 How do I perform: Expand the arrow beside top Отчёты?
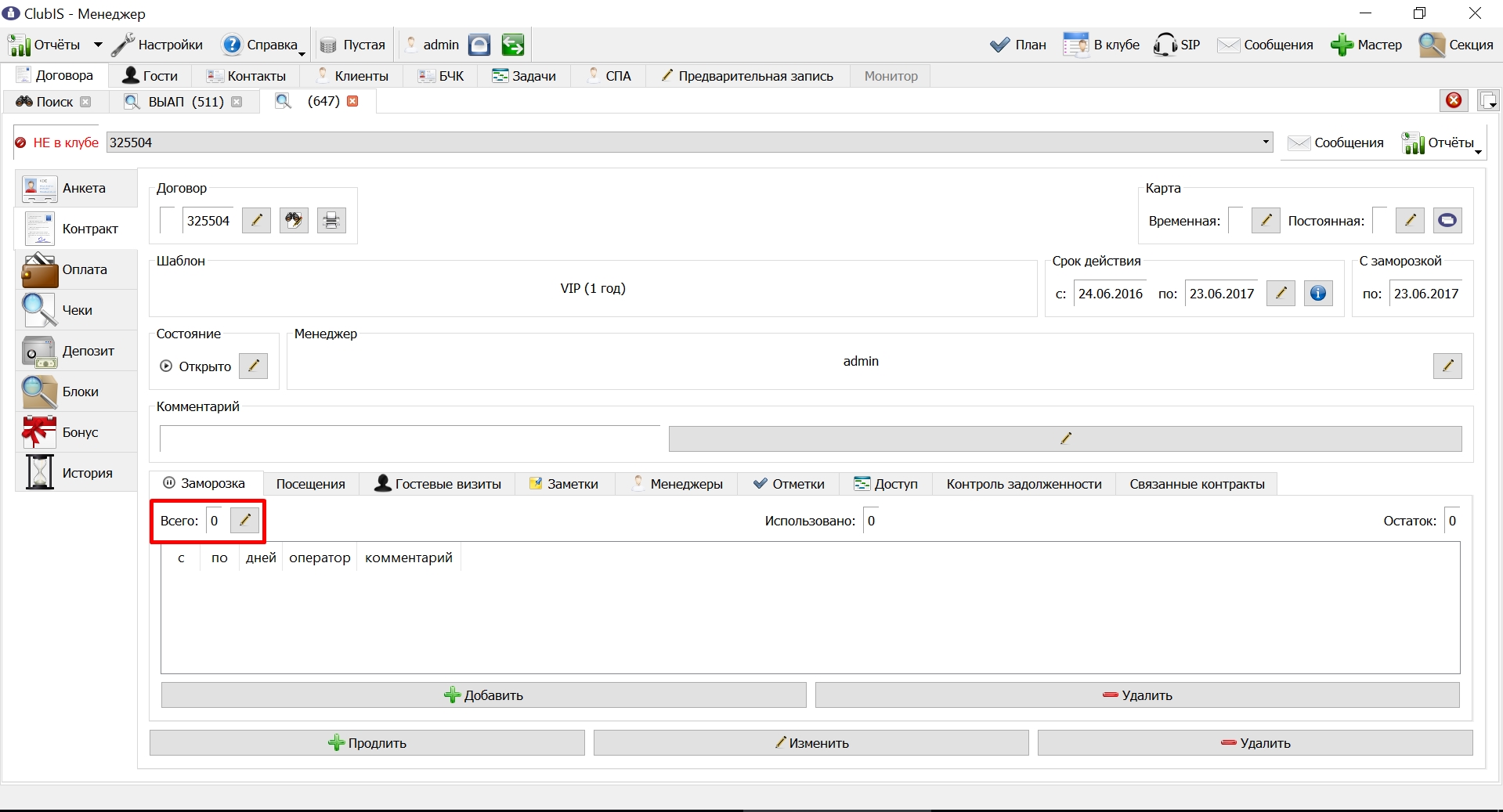98,45
